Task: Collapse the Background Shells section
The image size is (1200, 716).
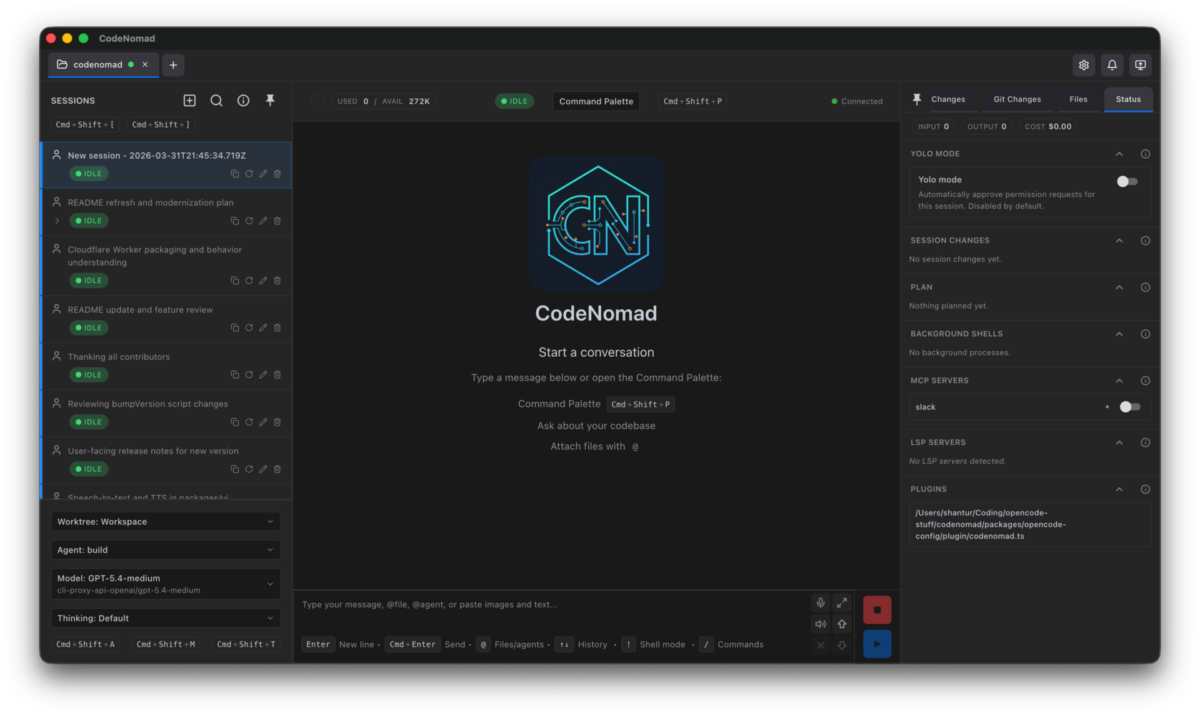Action: click(1119, 334)
